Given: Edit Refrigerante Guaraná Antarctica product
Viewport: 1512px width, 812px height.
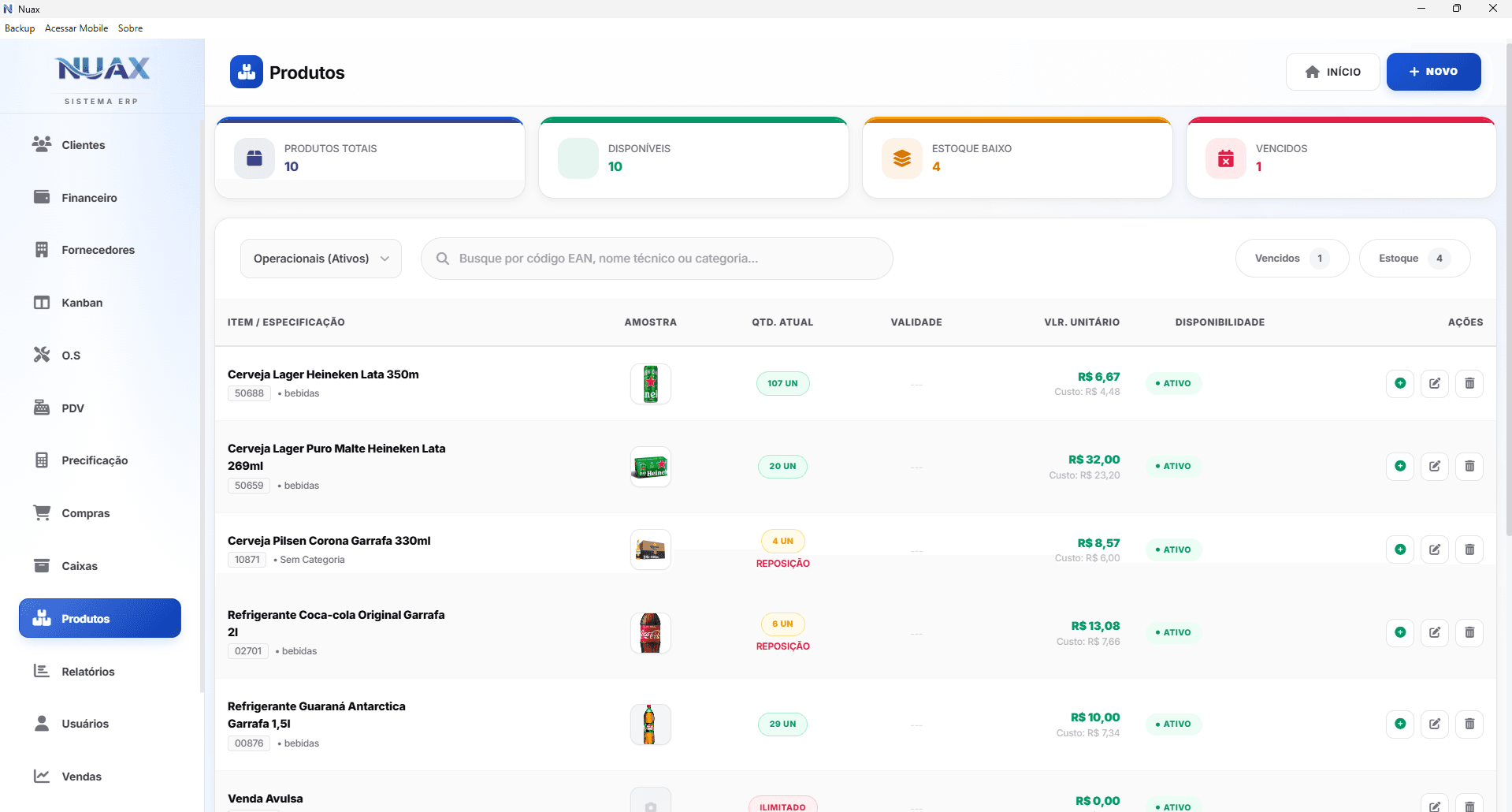Looking at the screenshot, I should pos(1435,724).
